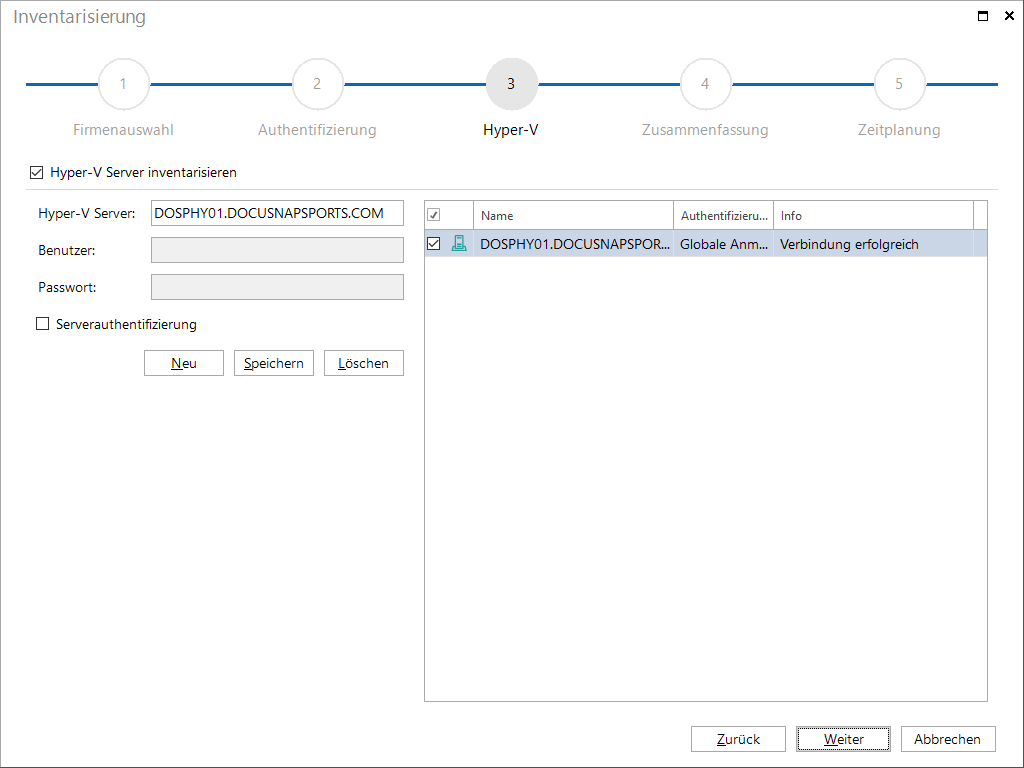This screenshot has width=1024, height=768.
Task: Select the step 3 Hyper-V circle
Action: click(511, 84)
